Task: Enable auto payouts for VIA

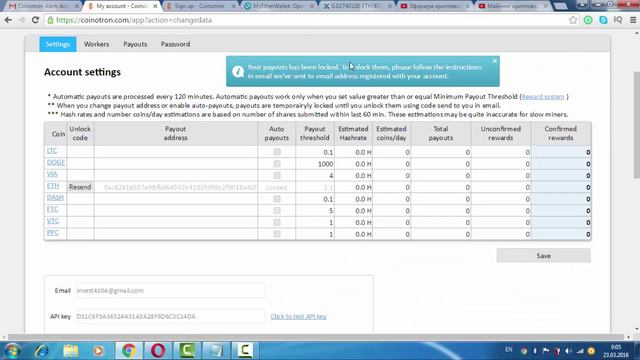Action: 277,176
